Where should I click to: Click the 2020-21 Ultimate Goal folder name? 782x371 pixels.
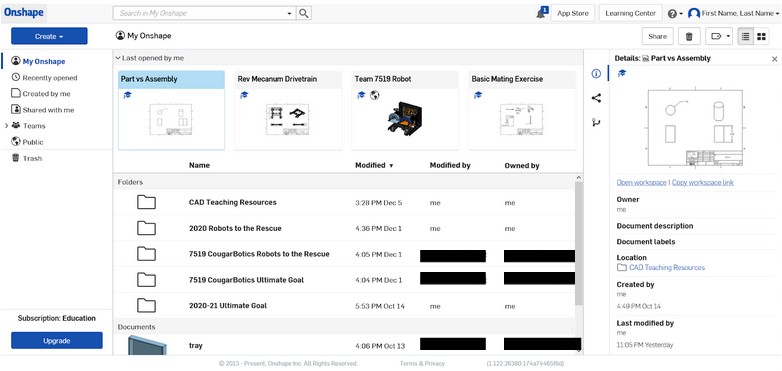pyautogui.click(x=228, y=305)
